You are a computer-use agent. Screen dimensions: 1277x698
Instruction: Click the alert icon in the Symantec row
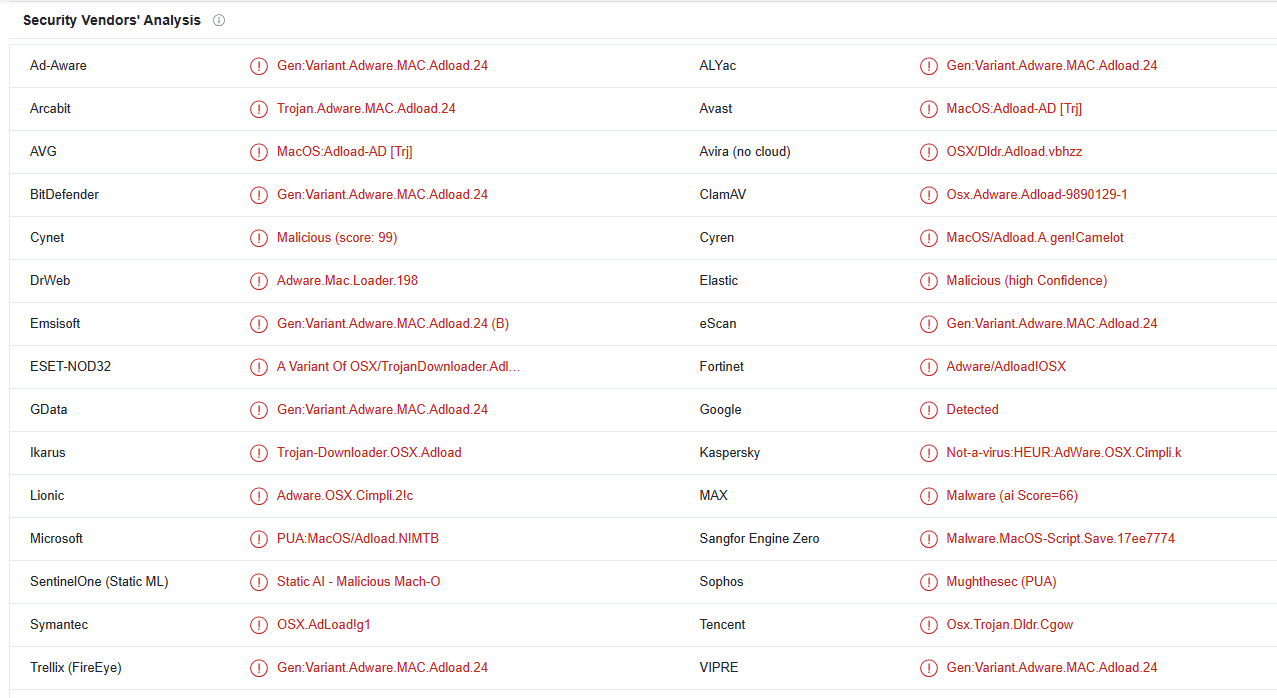point(259,625)
